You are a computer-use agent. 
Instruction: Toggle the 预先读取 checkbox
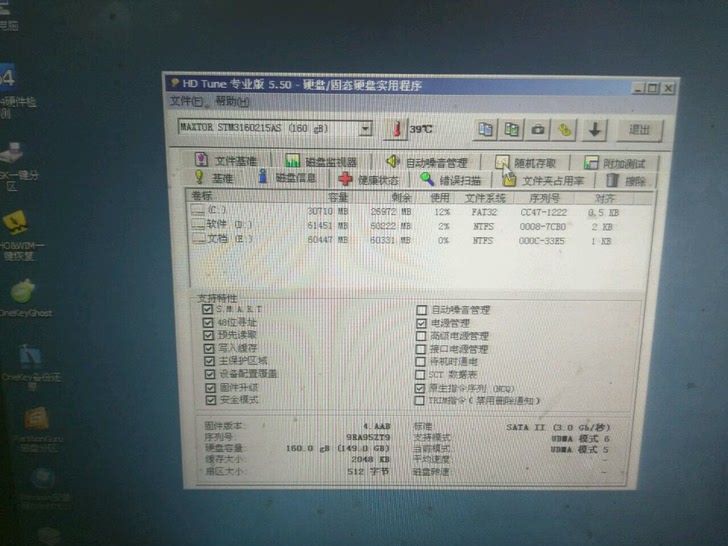(x=208, y=335)
